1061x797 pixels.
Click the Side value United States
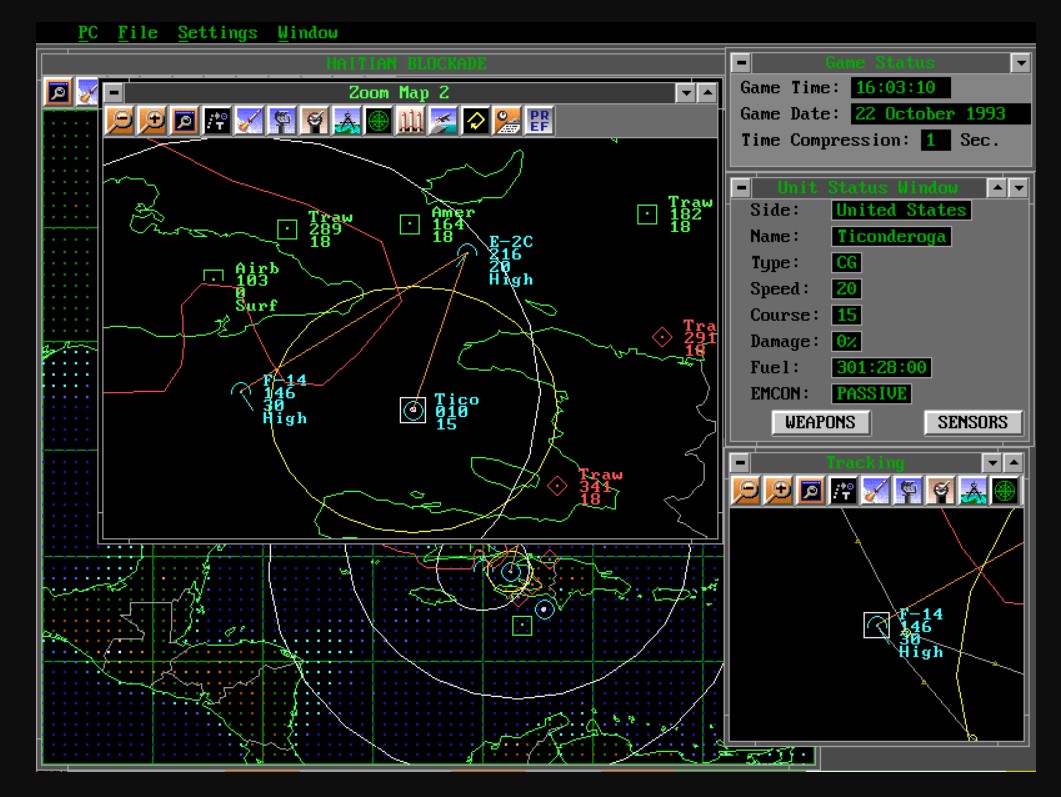point(901,210)
